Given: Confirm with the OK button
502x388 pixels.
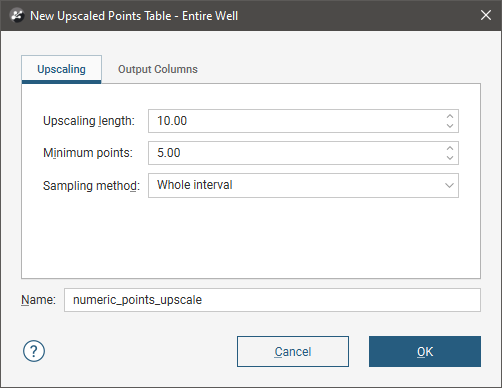Looking at the screenshot, I should pos(425,351).
